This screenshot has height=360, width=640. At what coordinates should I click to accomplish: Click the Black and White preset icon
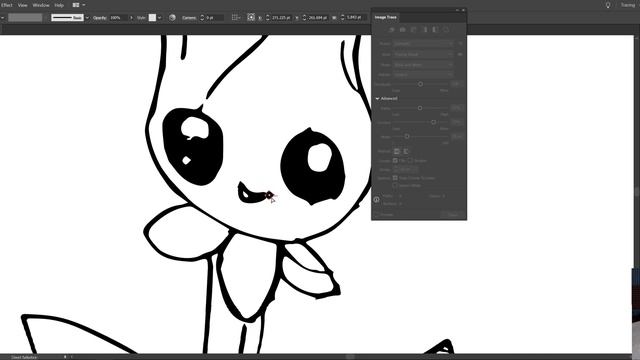435,30
